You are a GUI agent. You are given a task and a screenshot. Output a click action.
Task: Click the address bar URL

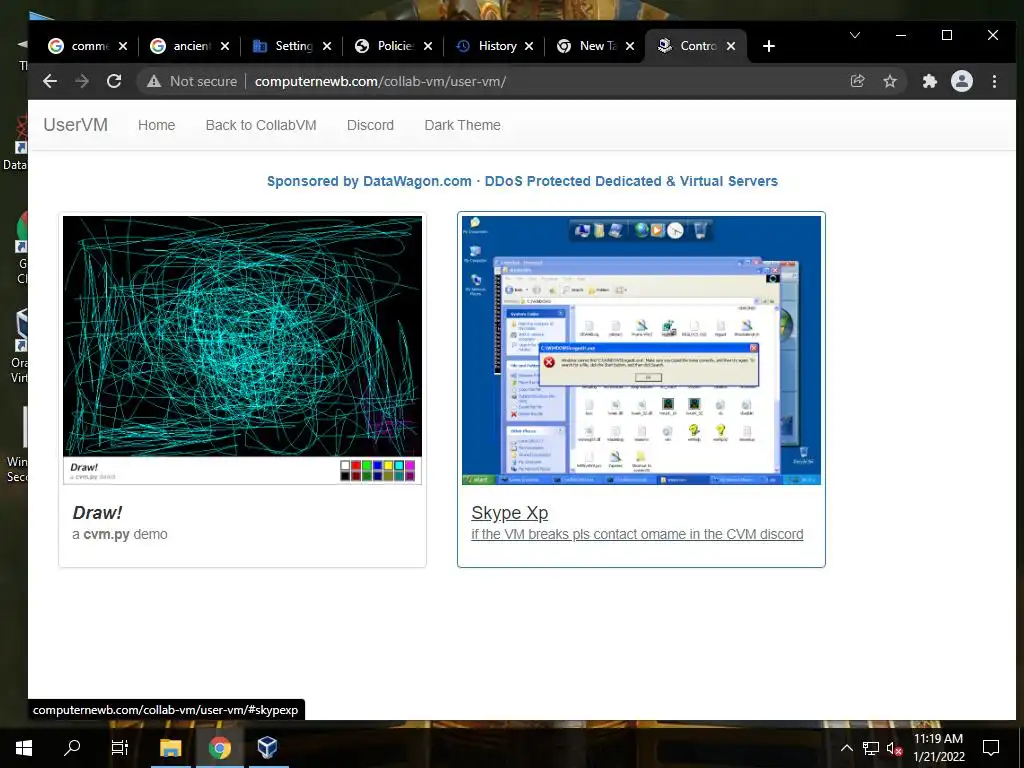(380, 81)
